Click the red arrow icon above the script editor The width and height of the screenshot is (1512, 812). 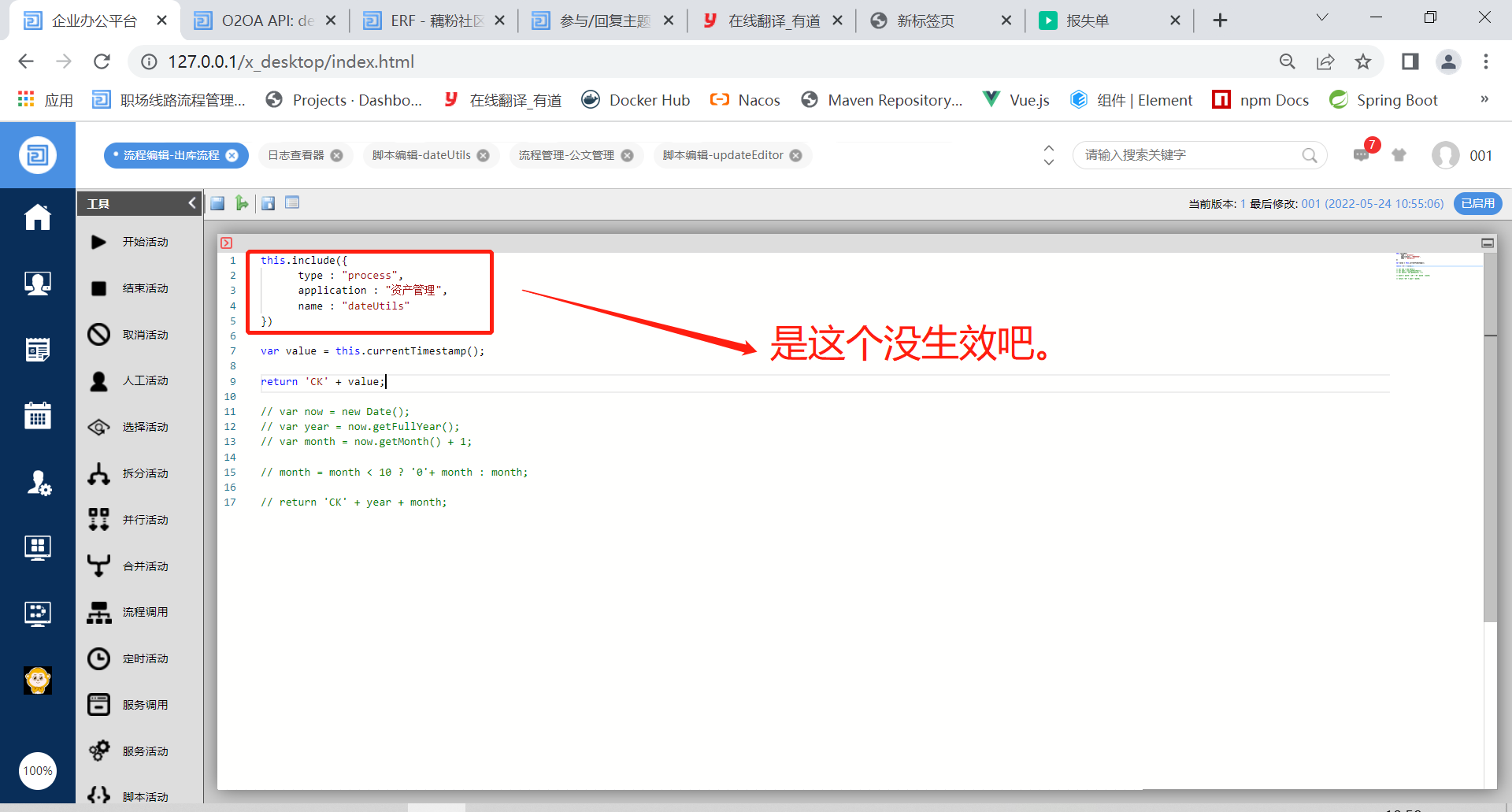[x=227, y=243]
